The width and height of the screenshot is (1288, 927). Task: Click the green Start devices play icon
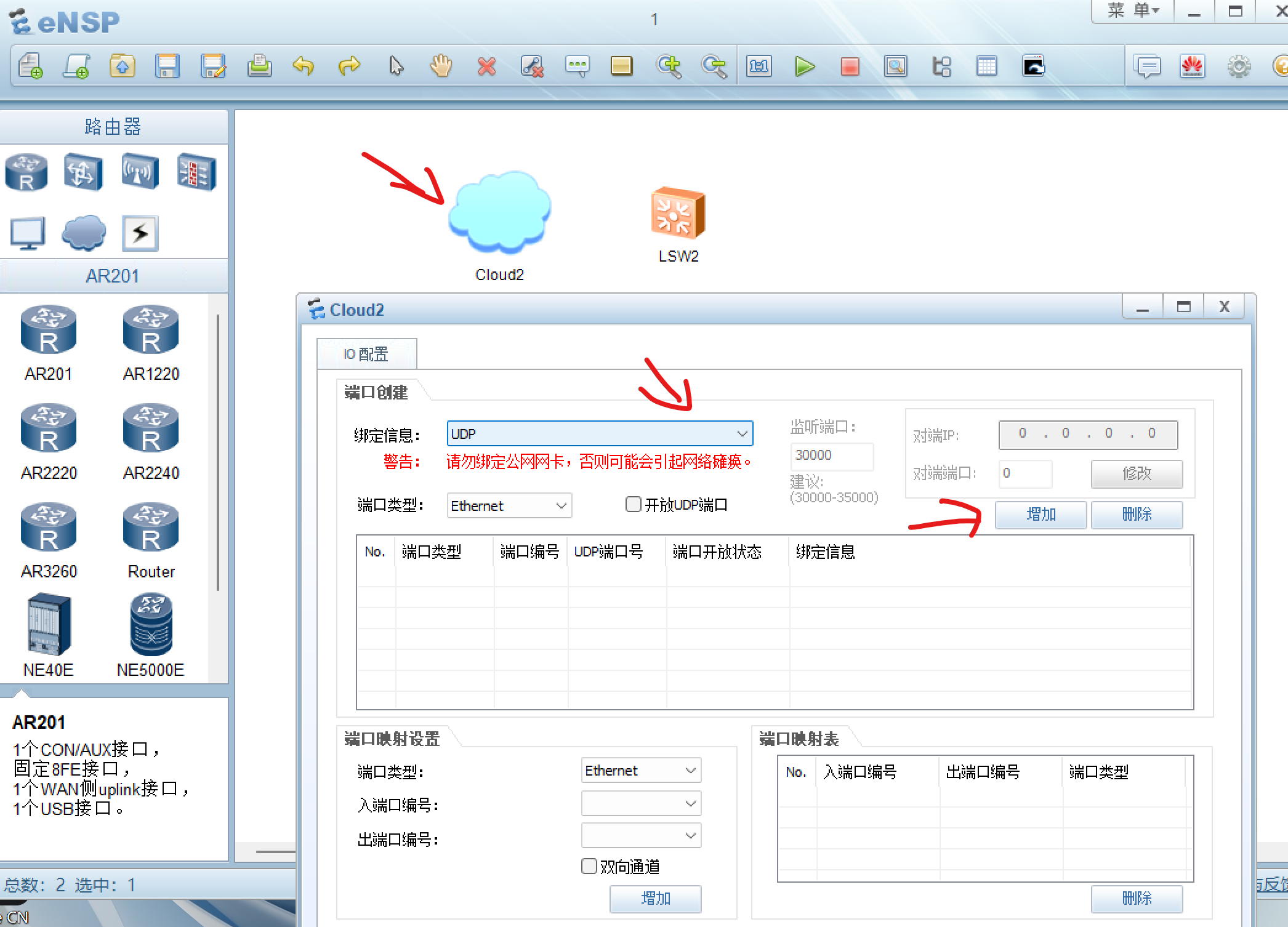coord(804,66)
